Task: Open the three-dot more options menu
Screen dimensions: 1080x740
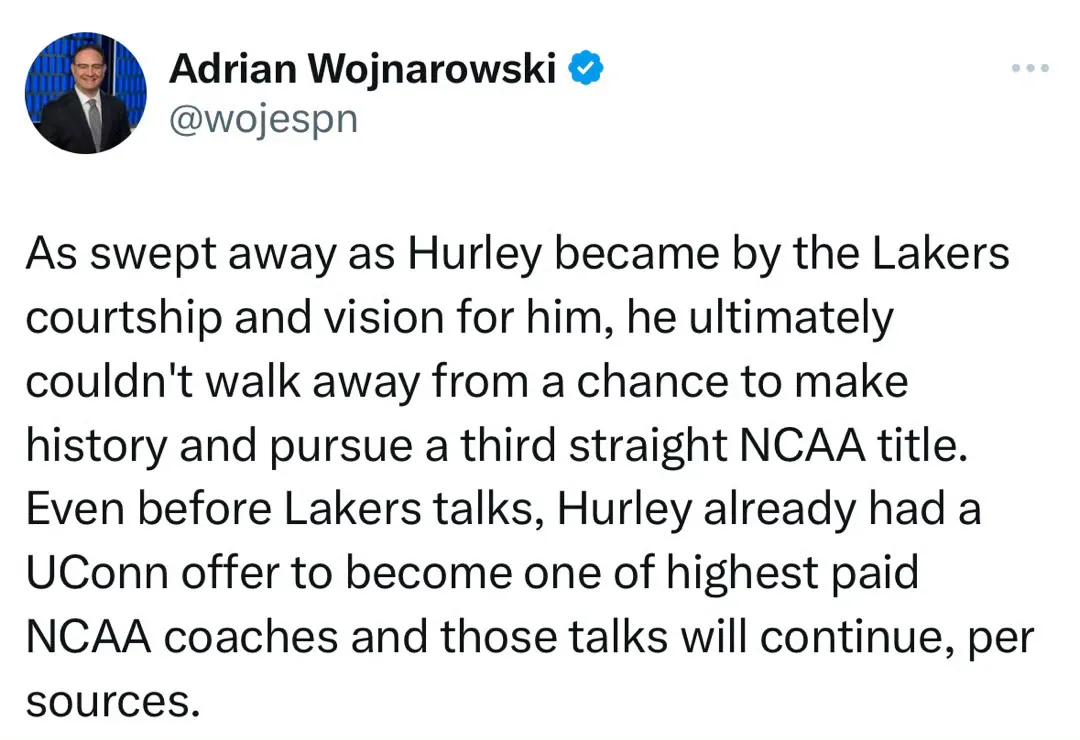Action: click(1030, 68)
